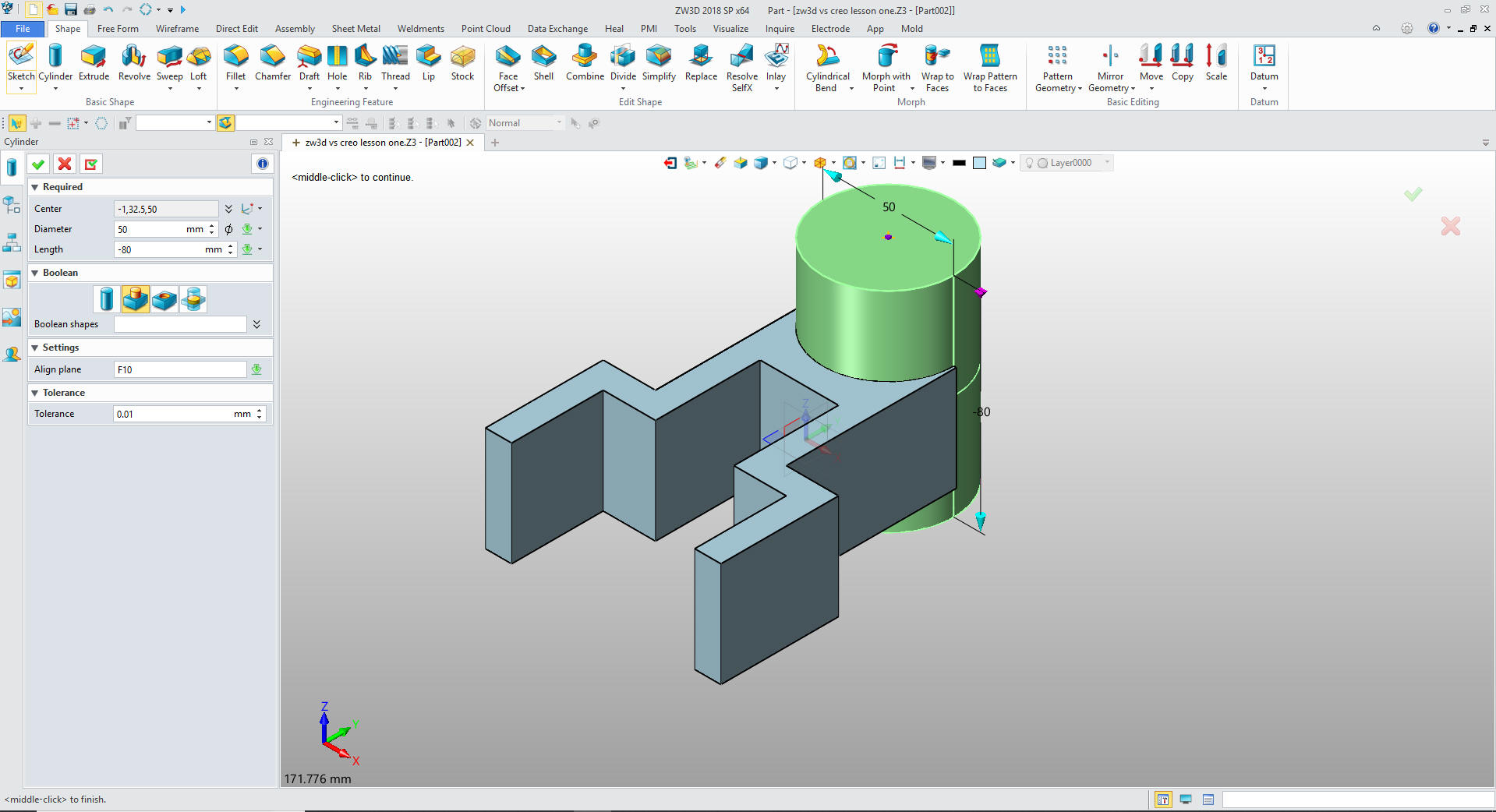Select the Remove boolean option

pyautogui.click(x=164, y=299)
